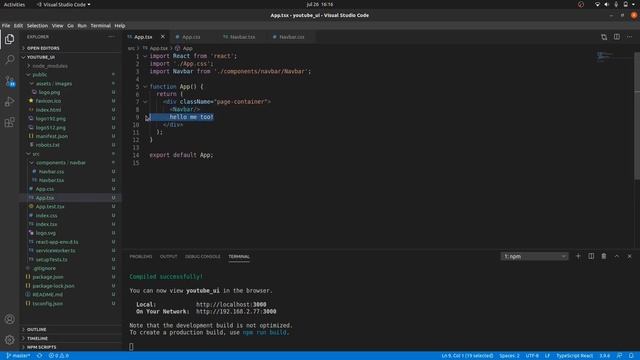Switch to the App.css editor tab

pyautogui.click(x=191, y=37)
